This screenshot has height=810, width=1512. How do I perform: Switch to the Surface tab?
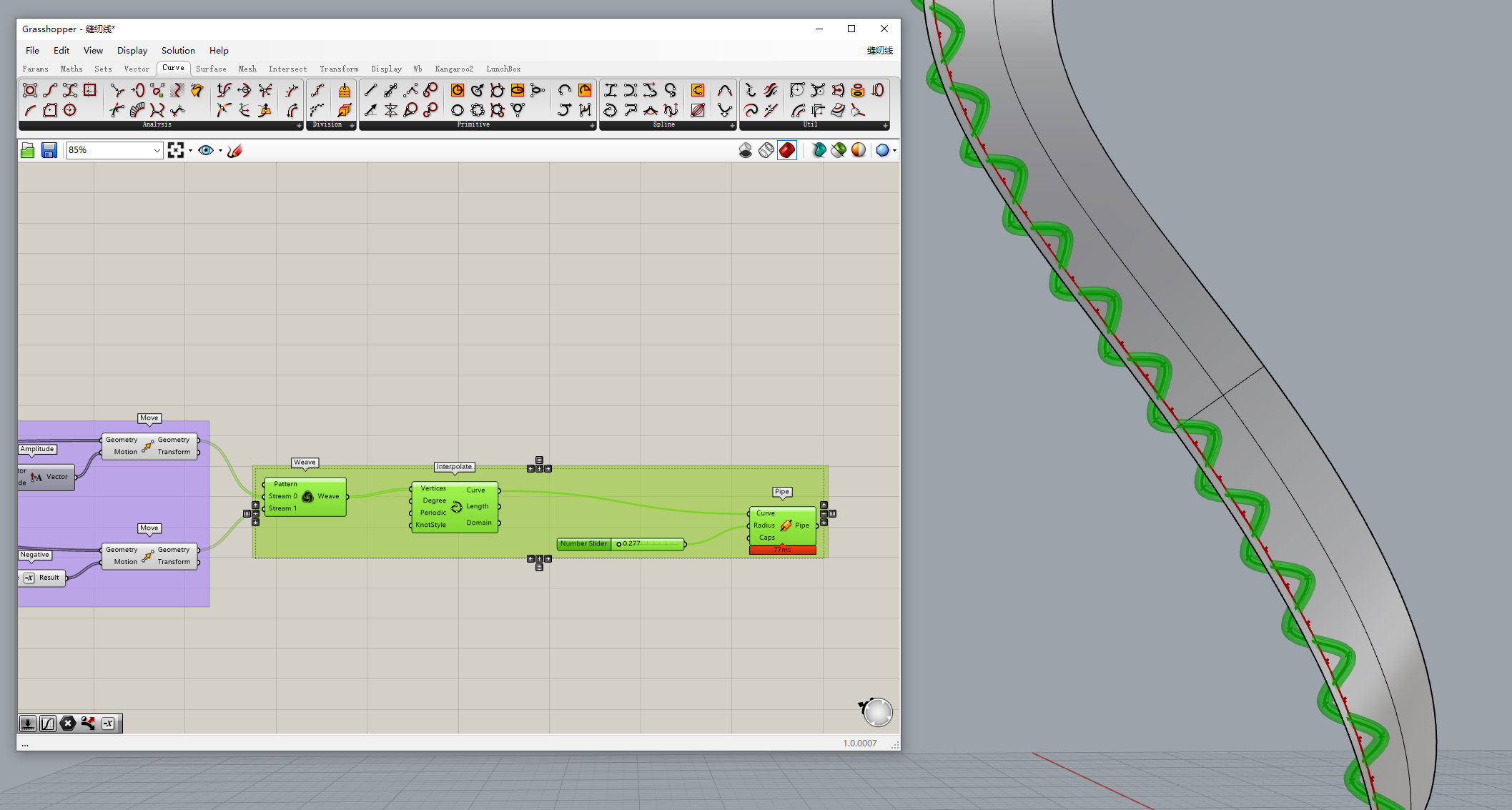pos(211,69)
